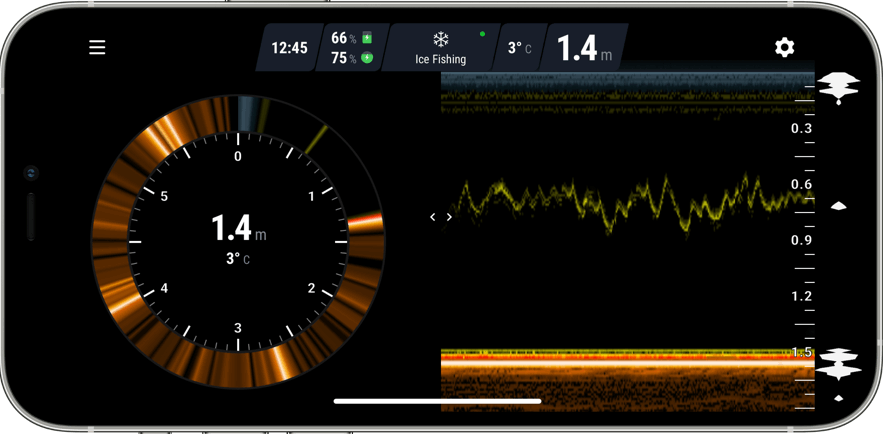Tap the 2 mark on the flasher dial
The image size is (883, 434).
(x=311, y=288)
